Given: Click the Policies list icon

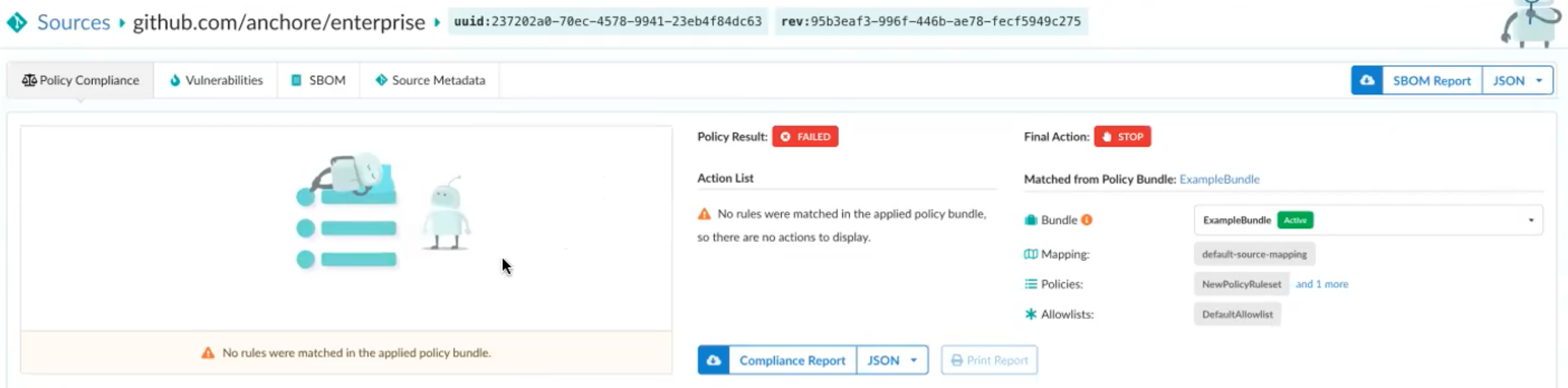Looking at the screenshot, I should [x=1031, y=284].
